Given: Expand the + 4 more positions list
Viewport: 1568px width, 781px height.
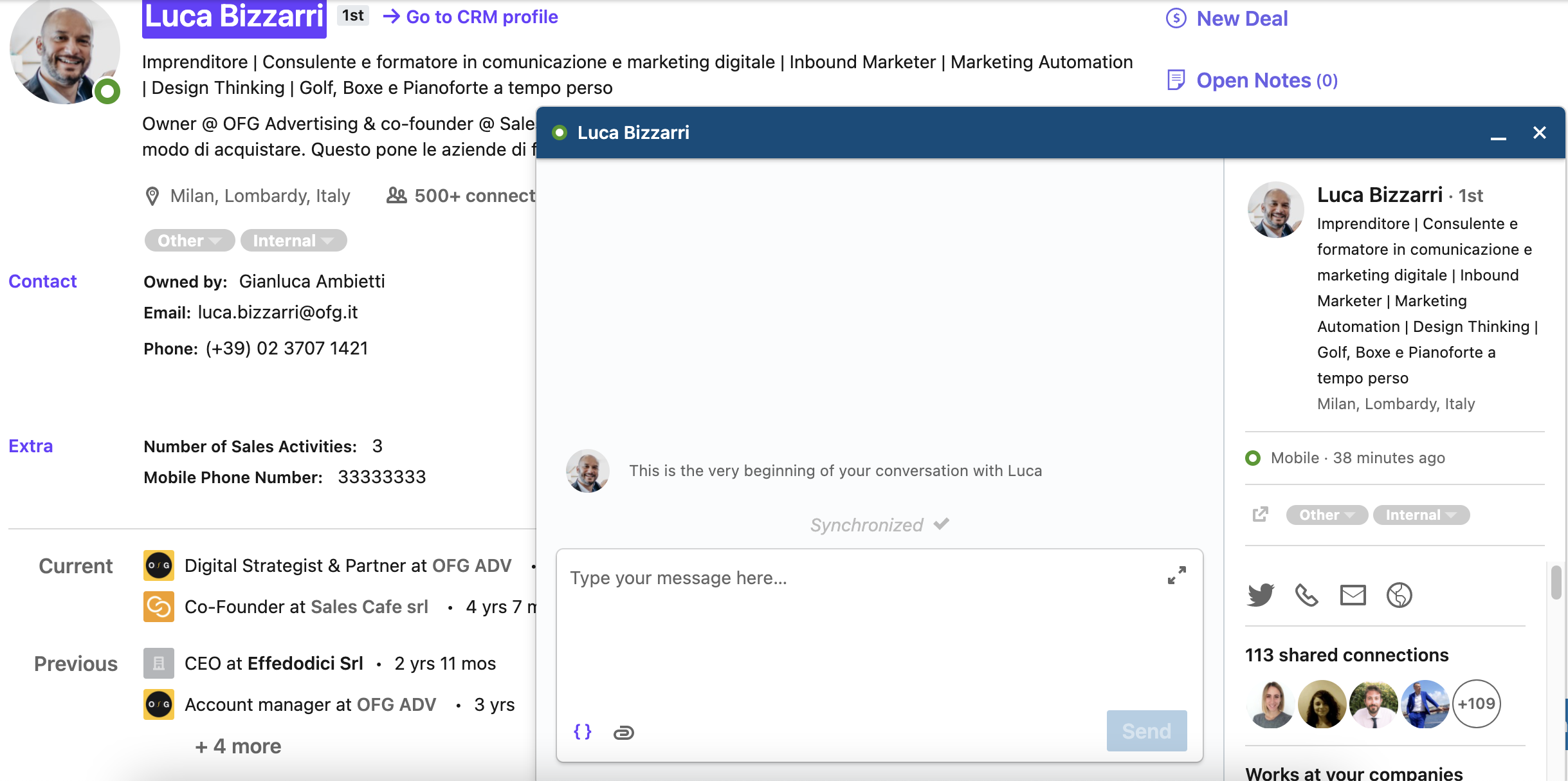Looking at the screenshot, I should [x=238, y=746].
